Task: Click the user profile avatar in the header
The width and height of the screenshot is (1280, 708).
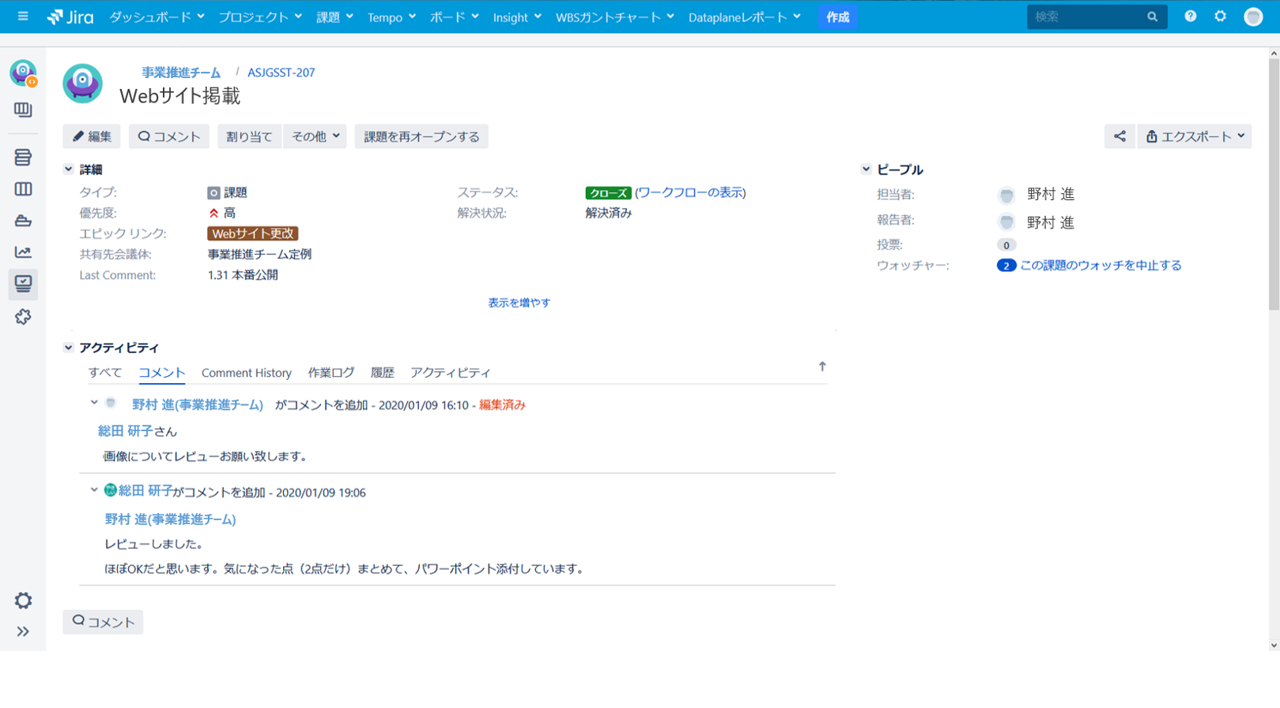Action: 1253,17
